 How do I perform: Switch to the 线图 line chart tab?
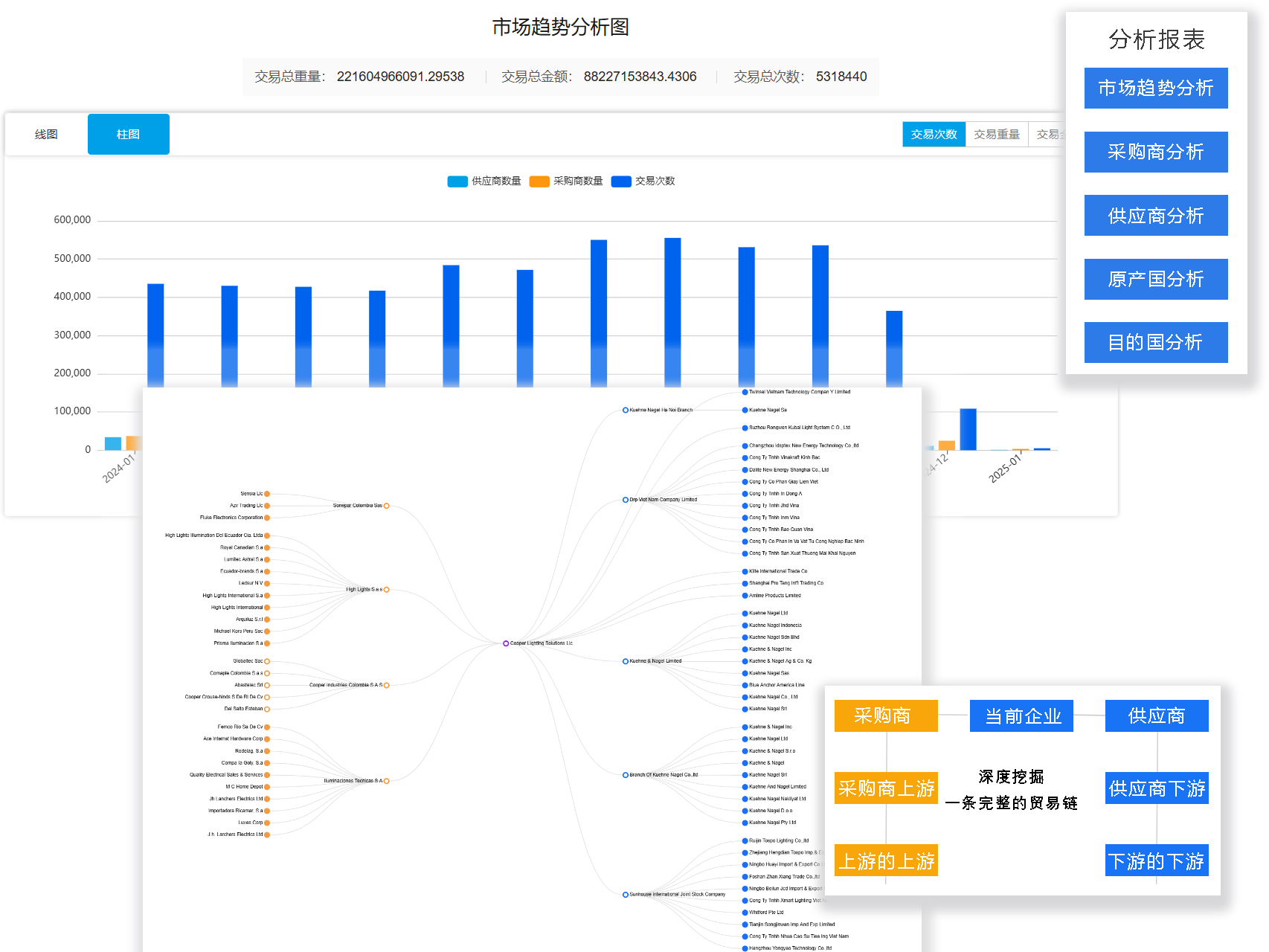pyautogui.click(x=46, y=135)
